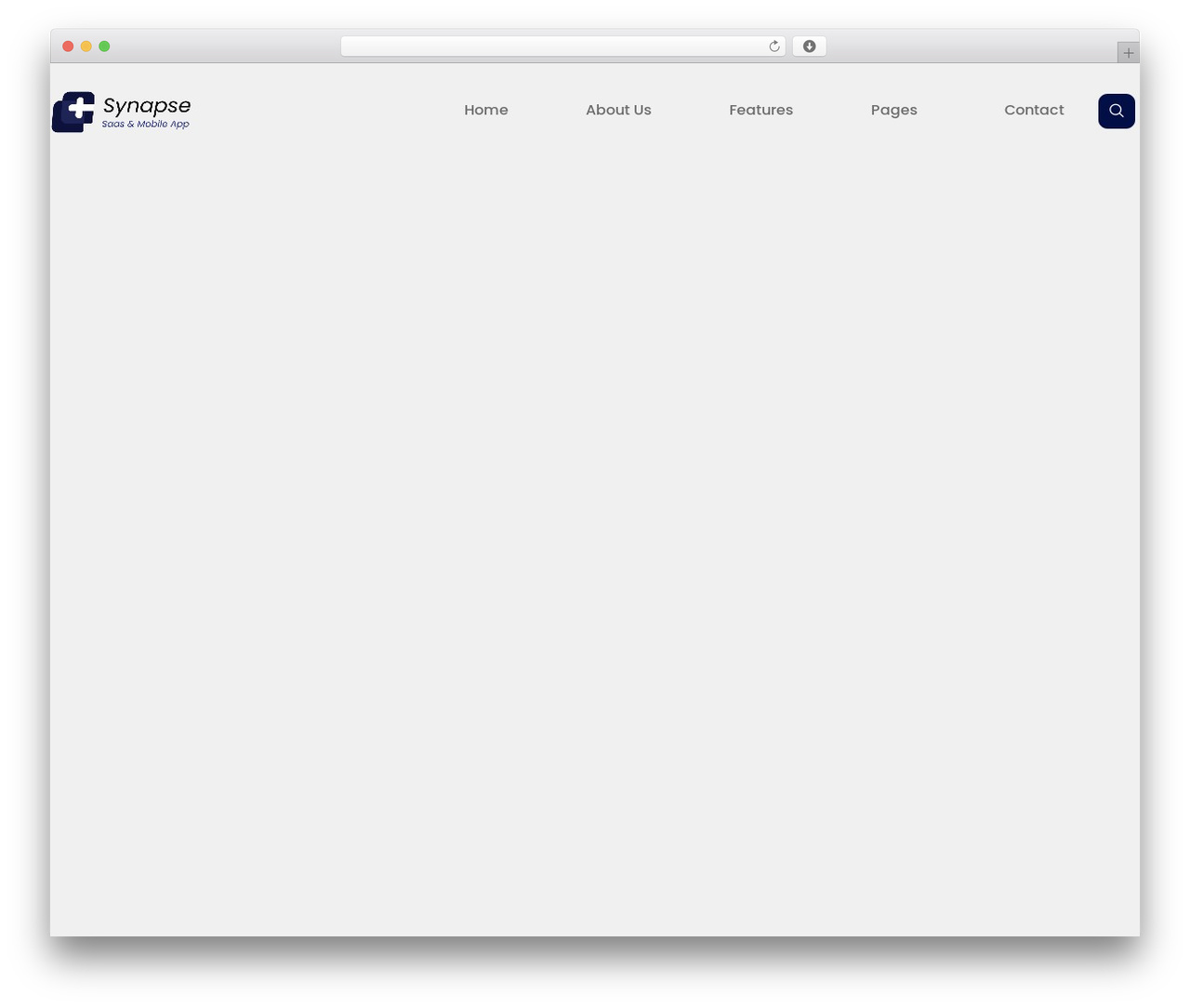Maximize window with green button
Viewport: 1190px width, 1008px height.
coord(104,46)
